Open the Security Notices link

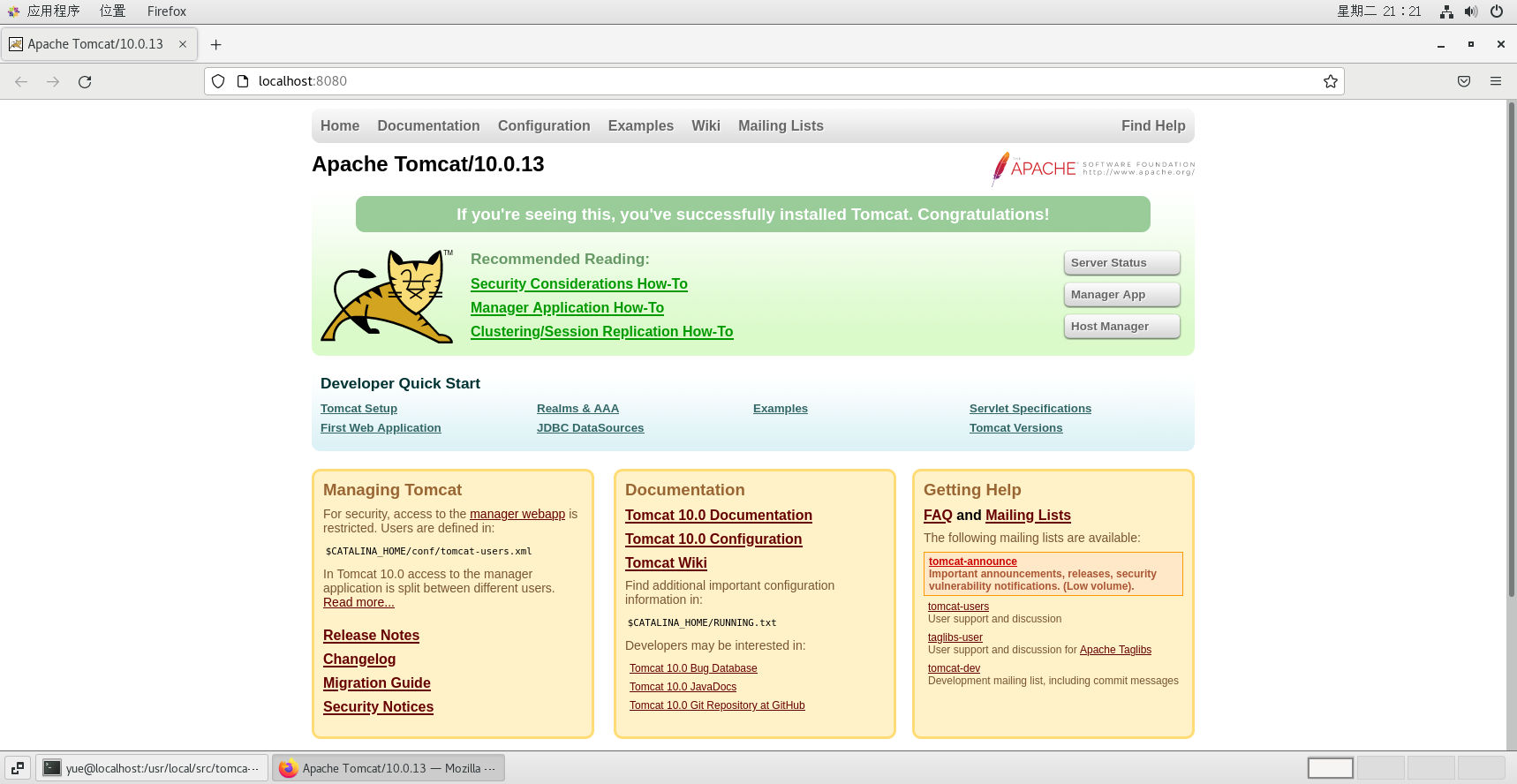tap(378, 706)
